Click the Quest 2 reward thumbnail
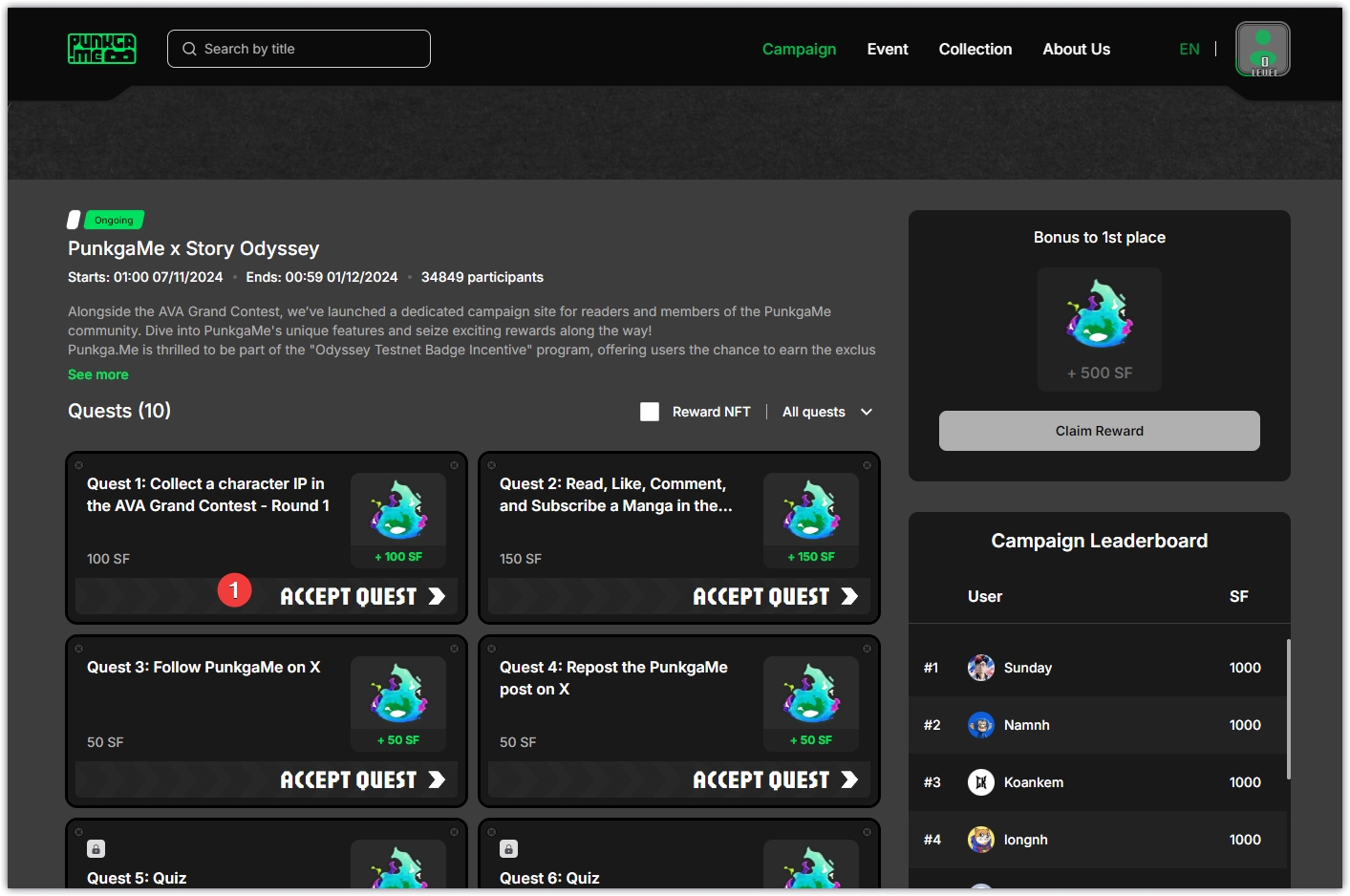1350x896 pixels. [810, 520]
